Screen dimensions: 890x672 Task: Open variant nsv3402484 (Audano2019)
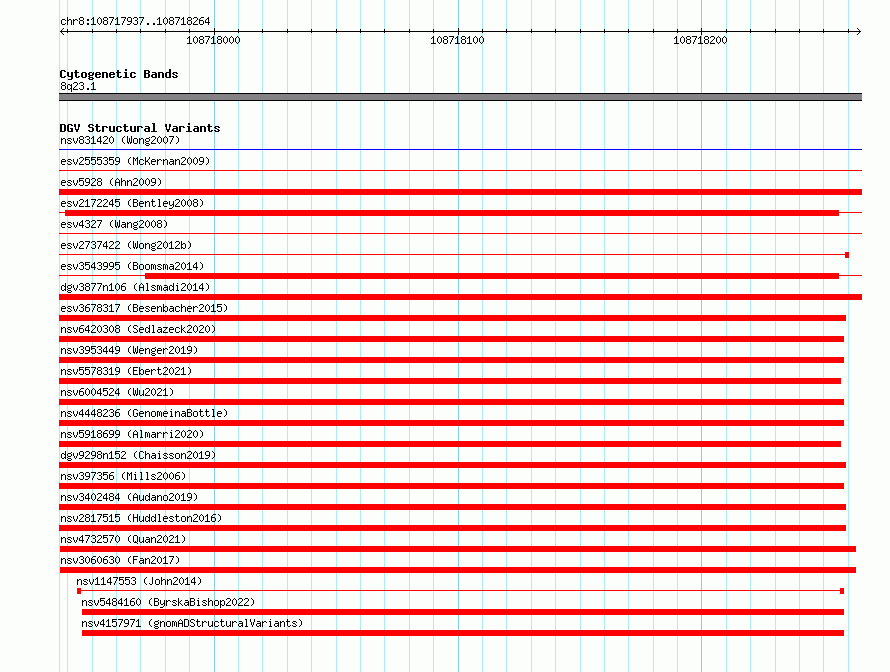[x=129, y=497]
